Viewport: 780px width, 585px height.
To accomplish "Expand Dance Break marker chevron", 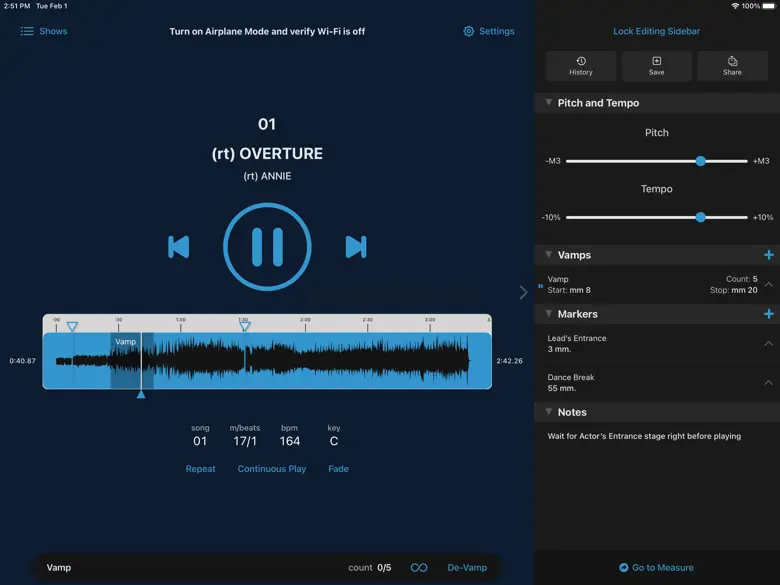I will (x=769, y=383).
